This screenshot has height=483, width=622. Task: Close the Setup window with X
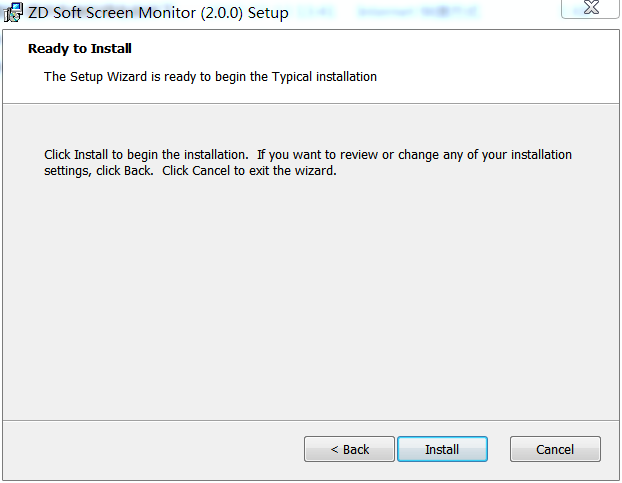pos(591,8)
